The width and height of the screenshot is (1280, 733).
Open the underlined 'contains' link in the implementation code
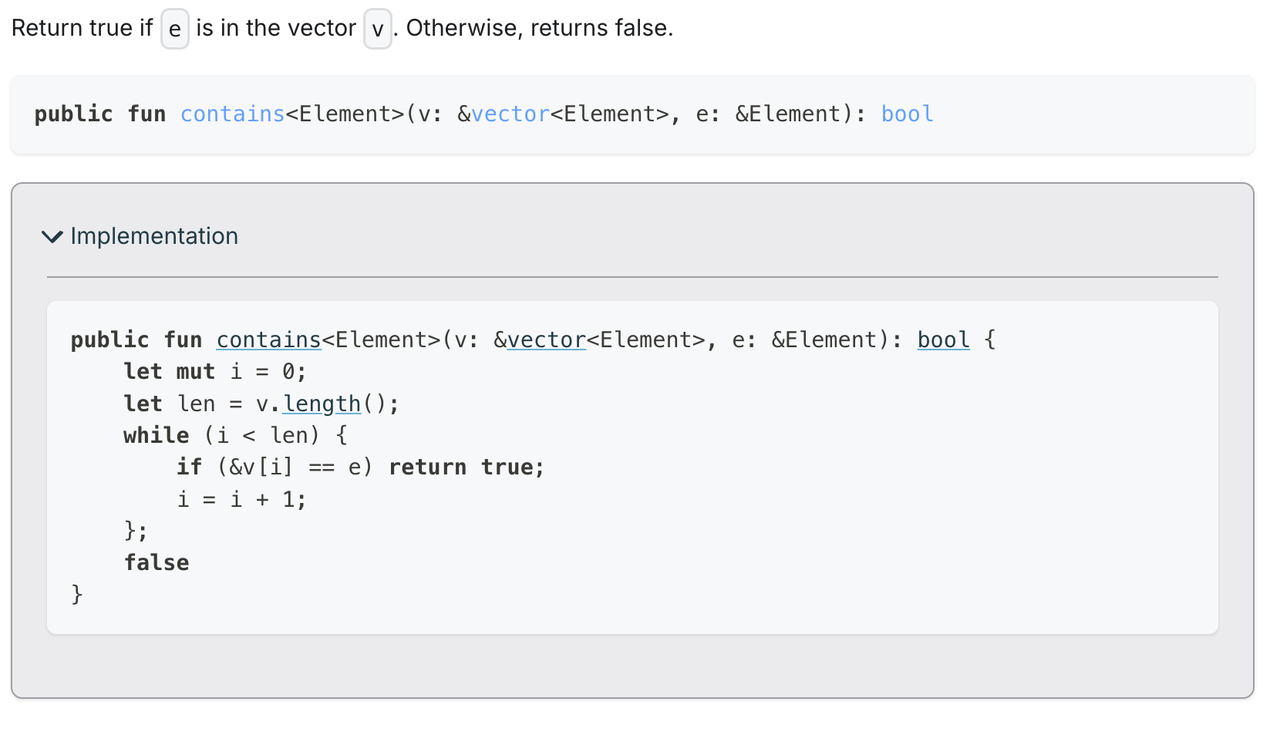(x=269, y=340)
